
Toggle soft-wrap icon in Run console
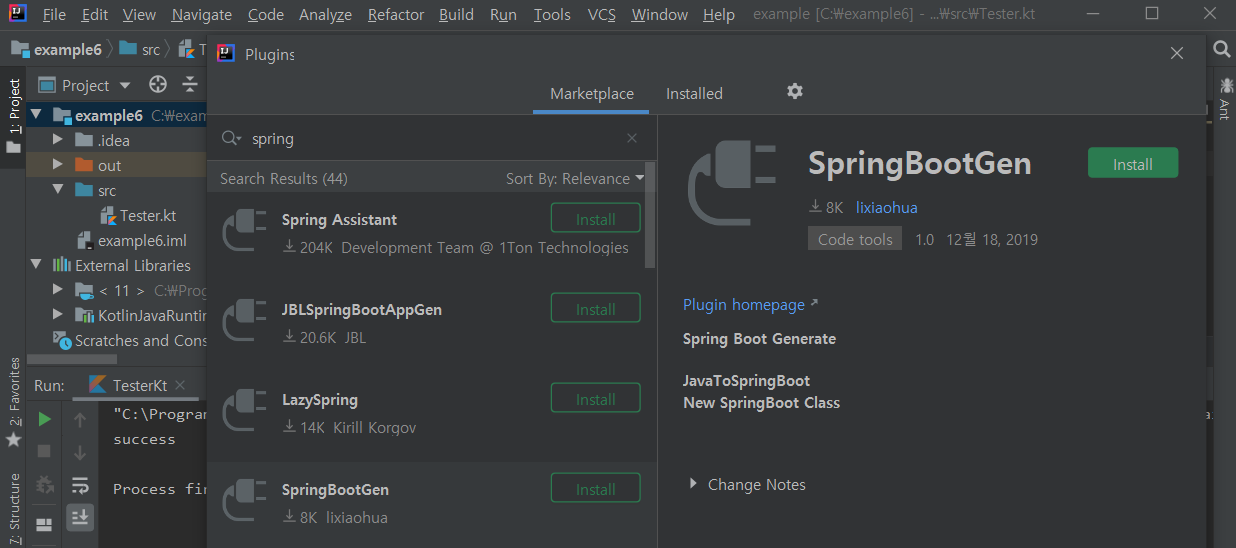tap(81, 485)
